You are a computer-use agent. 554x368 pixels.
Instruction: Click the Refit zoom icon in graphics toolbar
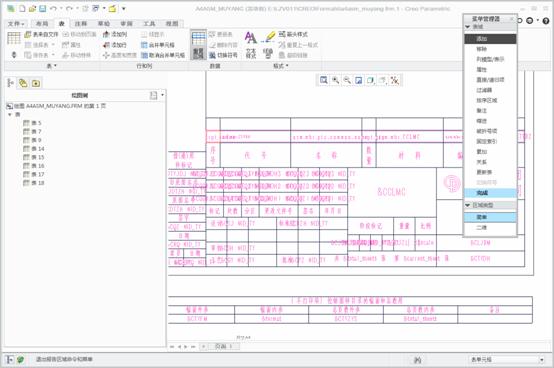point(323,80)
